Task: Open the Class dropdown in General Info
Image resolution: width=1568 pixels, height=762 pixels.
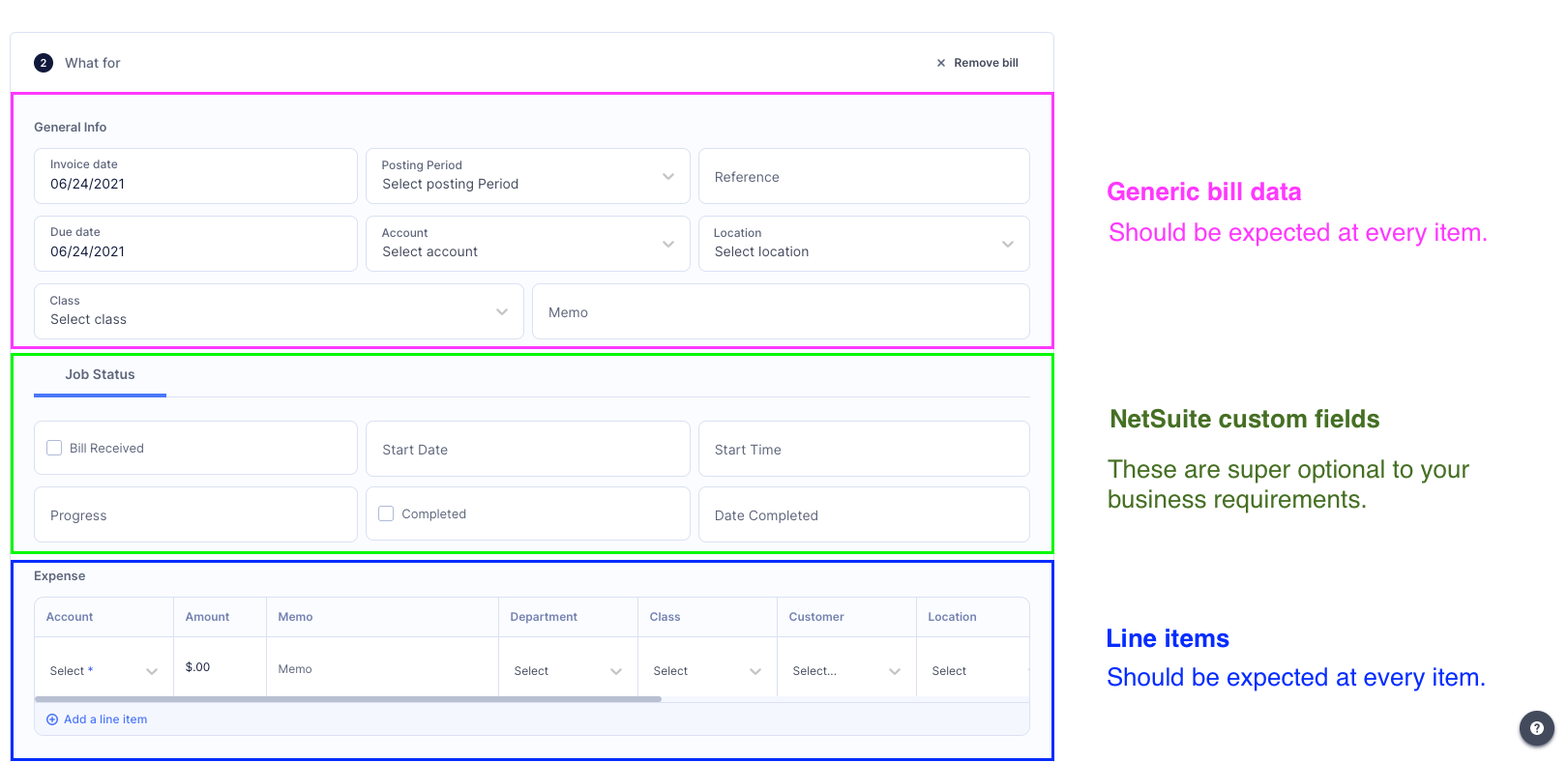Action: [x=279, y=311]
